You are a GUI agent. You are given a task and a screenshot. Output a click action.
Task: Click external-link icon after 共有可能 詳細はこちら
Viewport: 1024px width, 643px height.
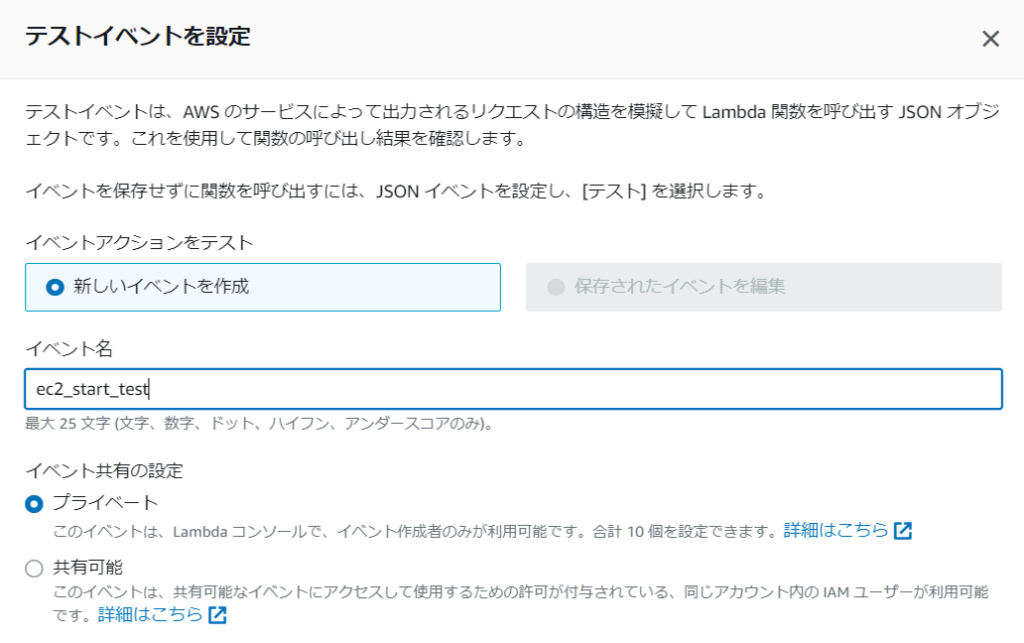[217, 615]
